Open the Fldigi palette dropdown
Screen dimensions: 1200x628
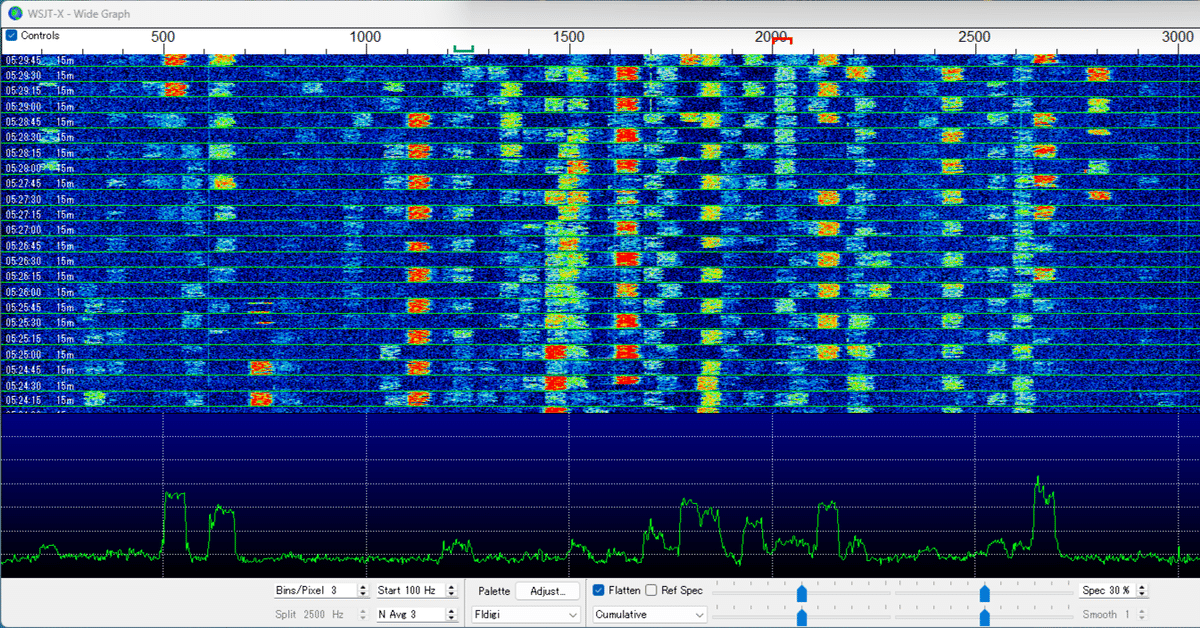pyautogui.click(x=525, y=614)
